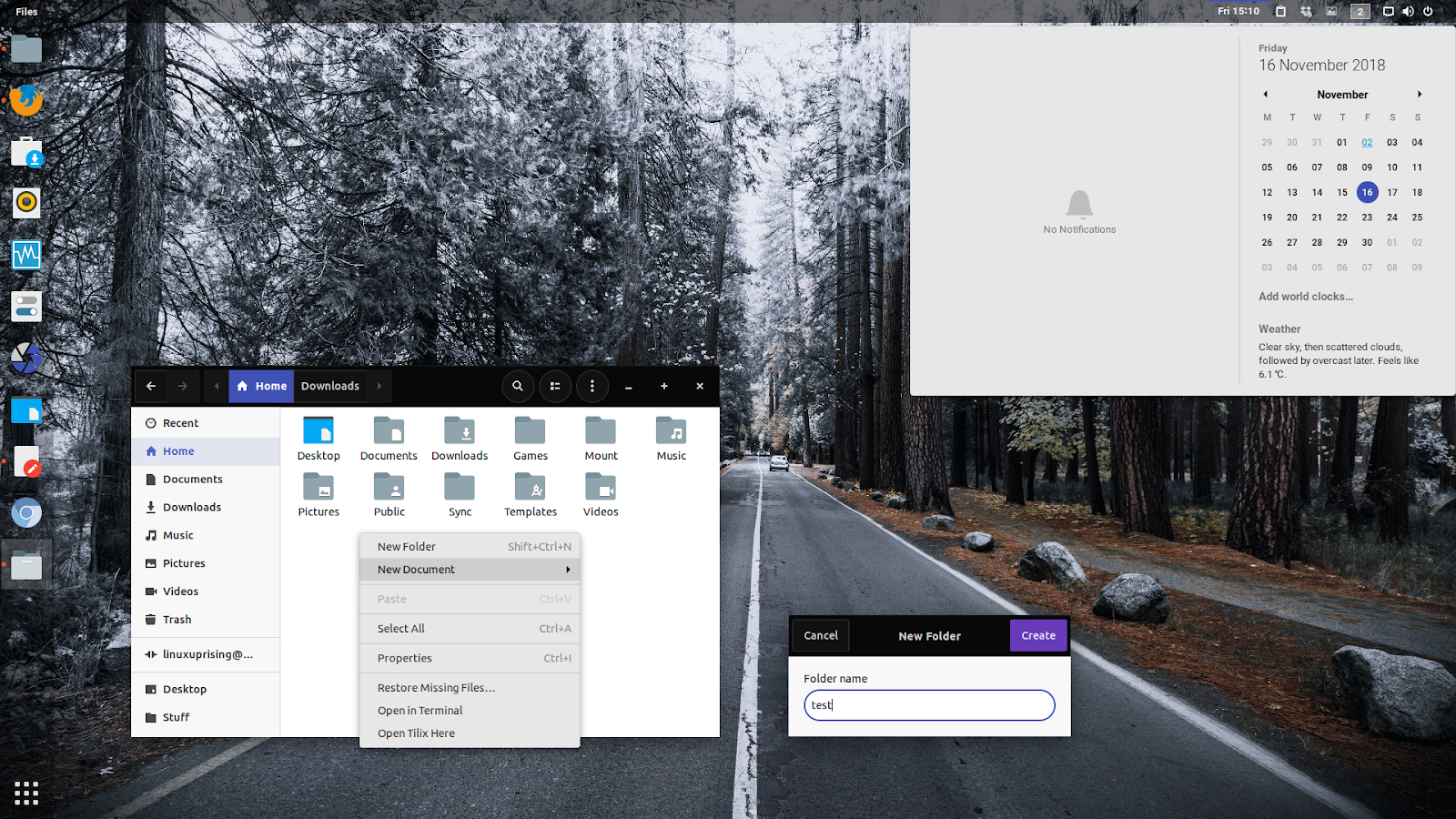Select Trash in the sidebar
Viewport: 1456px width, 819px height.
click(177, 620)
